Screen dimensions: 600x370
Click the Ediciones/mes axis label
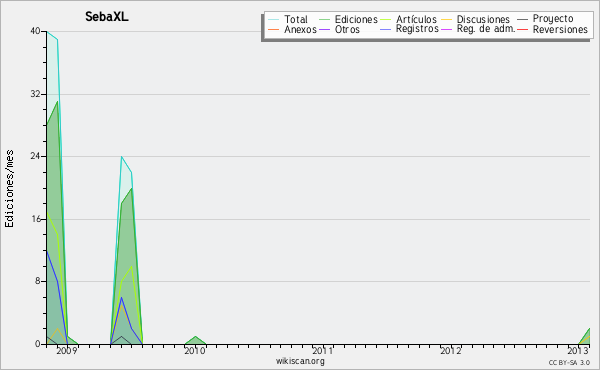click(x=9, y=189)
